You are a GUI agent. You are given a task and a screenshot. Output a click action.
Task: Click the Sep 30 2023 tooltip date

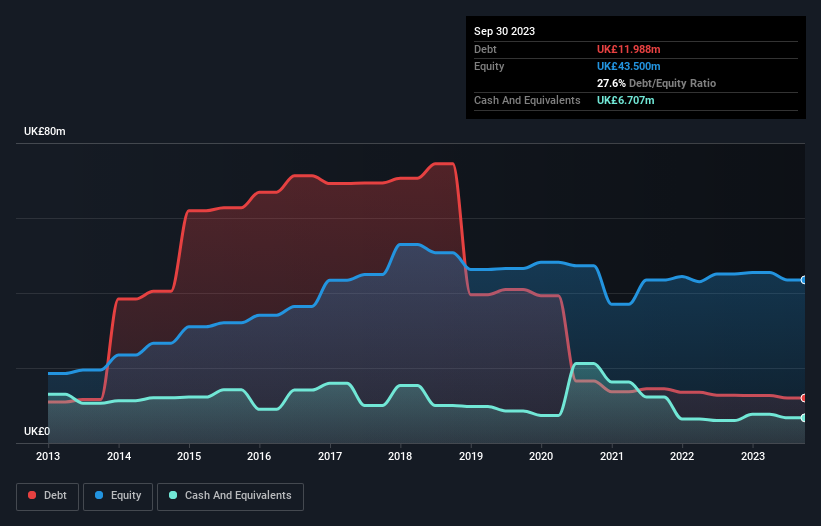point(504,31)
